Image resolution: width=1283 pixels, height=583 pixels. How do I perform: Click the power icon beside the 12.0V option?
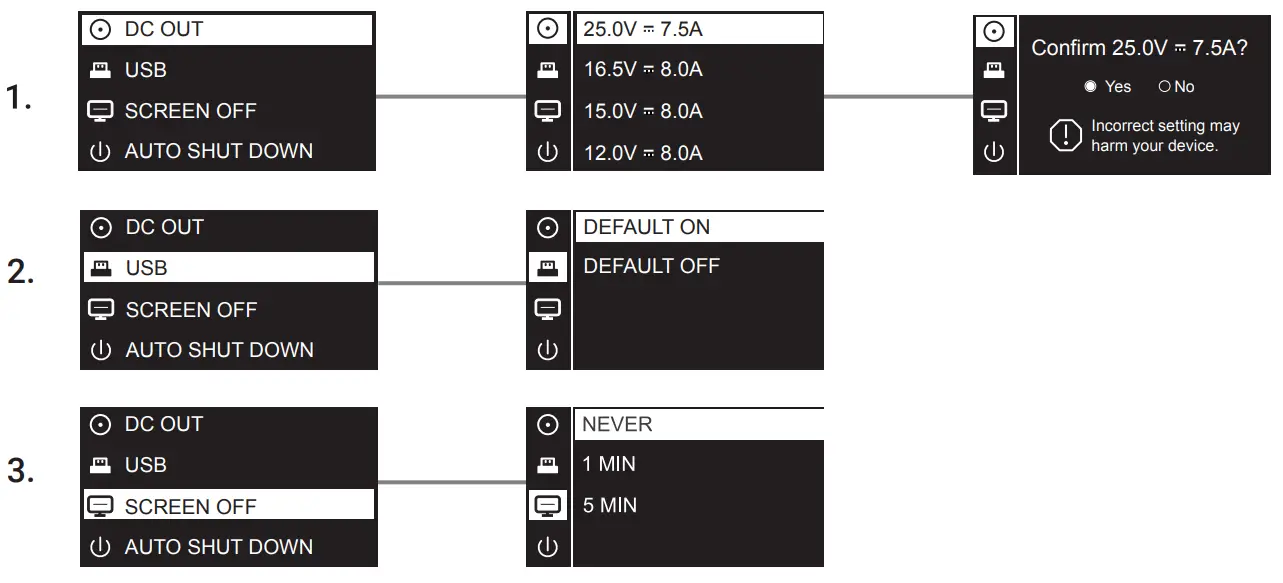tap(547, 153)
